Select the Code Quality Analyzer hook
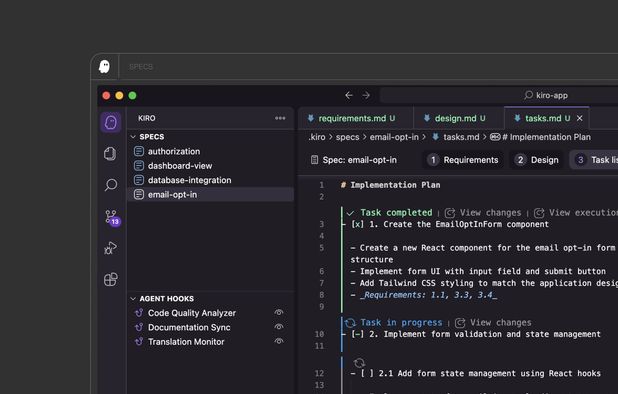This screenshot has width=618, height=394. (211, 313)
